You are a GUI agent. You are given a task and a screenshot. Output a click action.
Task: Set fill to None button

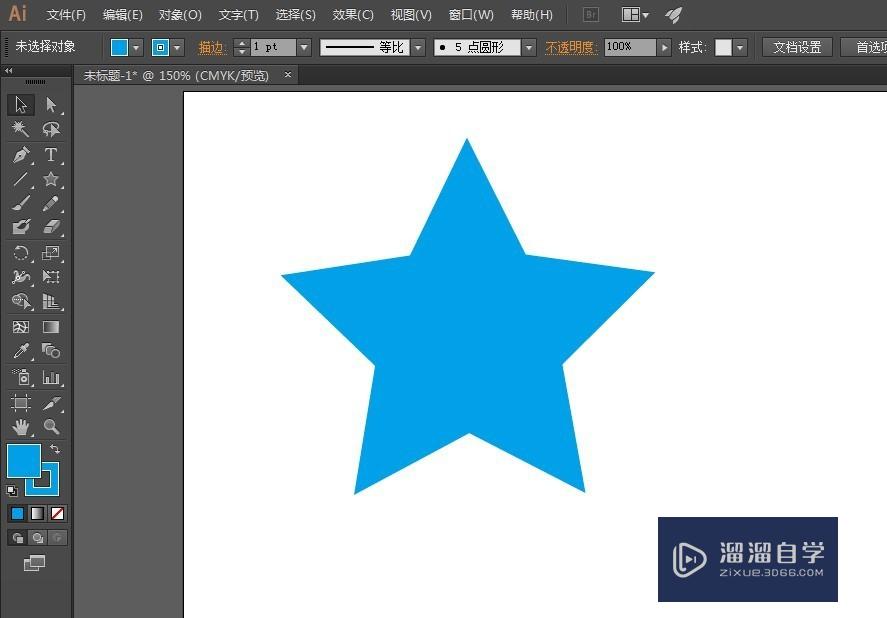click(57, 514)
